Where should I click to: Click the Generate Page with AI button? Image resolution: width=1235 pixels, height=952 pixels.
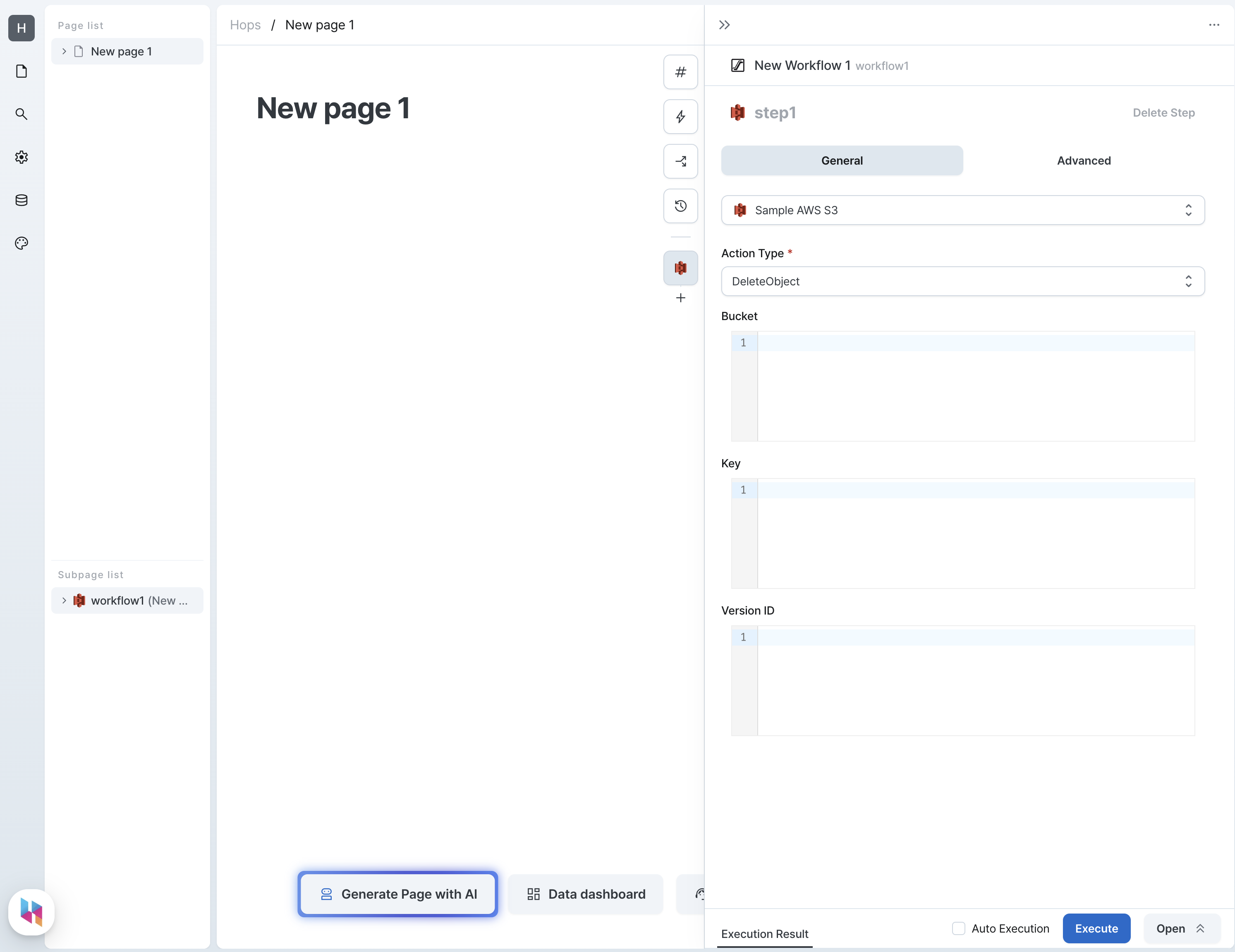point(397,892)
